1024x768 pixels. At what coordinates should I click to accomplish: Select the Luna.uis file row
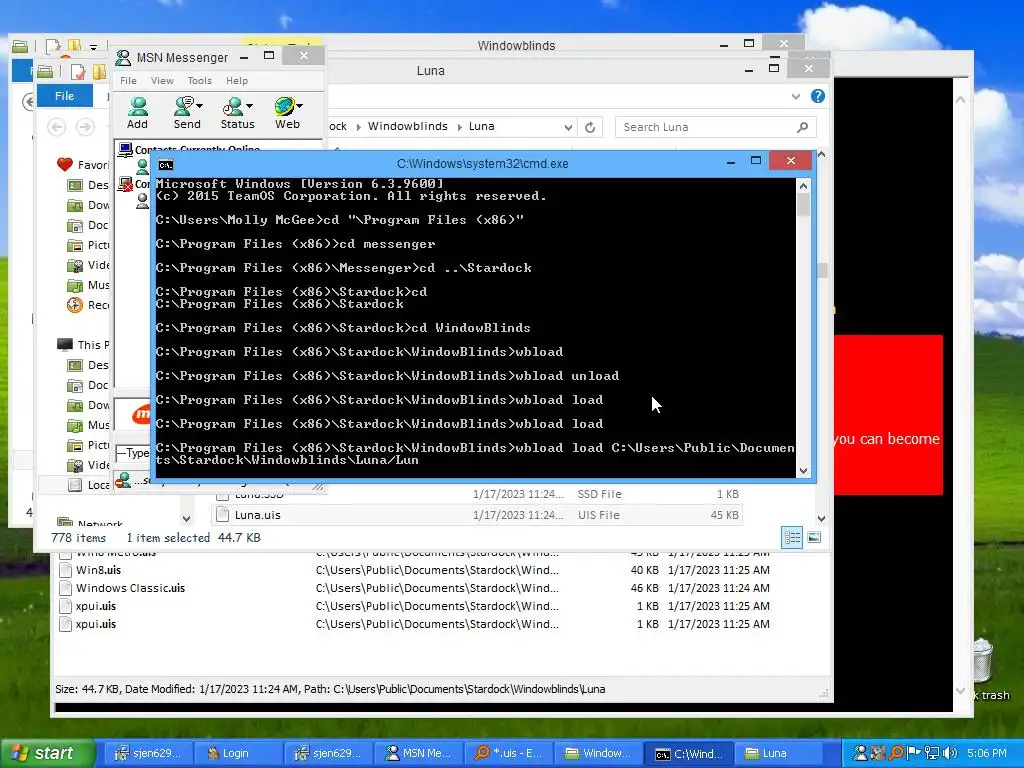click(x=477, y=515)
